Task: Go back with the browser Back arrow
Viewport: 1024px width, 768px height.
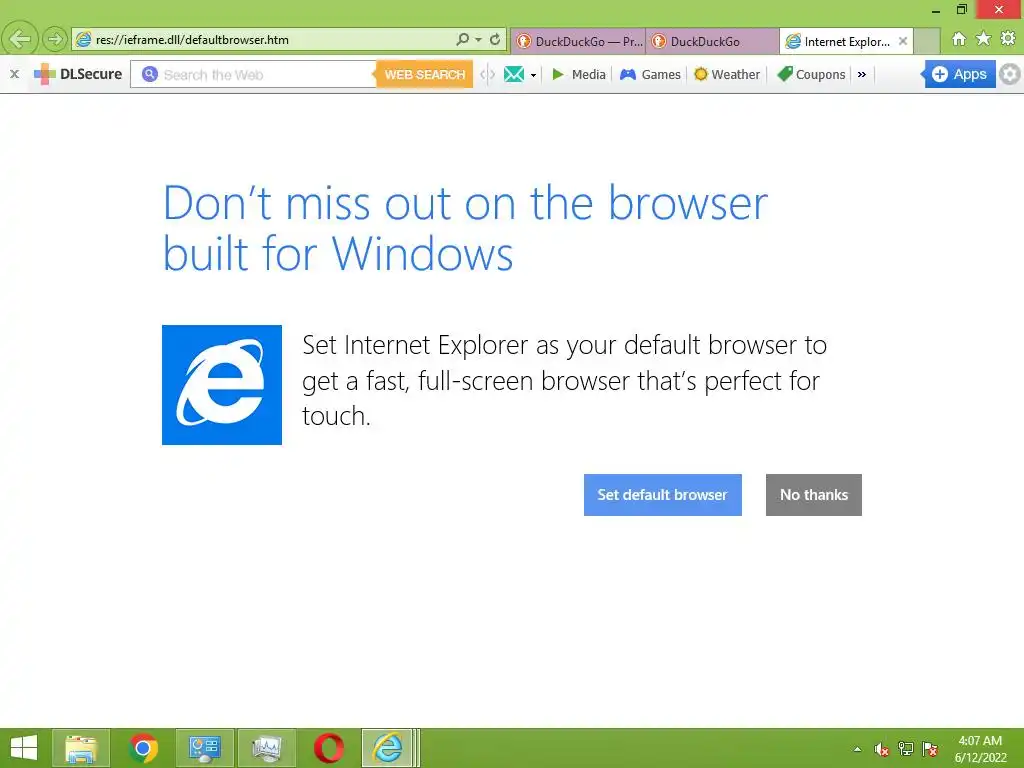Action: (20, 39)
